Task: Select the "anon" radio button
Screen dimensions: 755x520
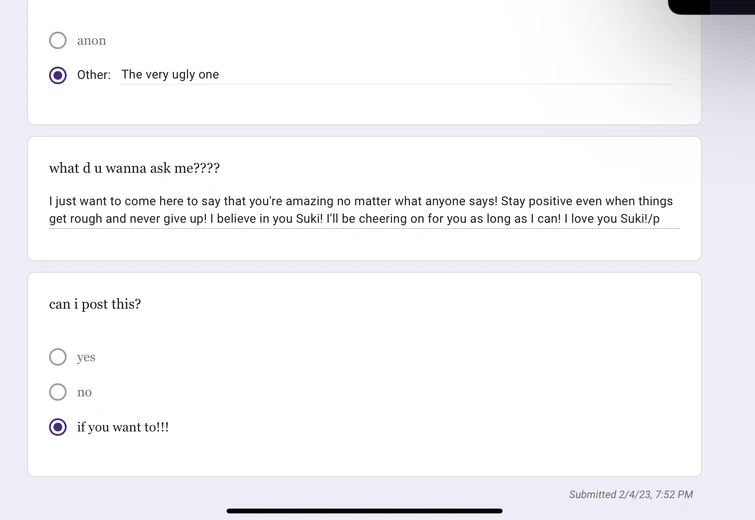Action: point(58,41)
